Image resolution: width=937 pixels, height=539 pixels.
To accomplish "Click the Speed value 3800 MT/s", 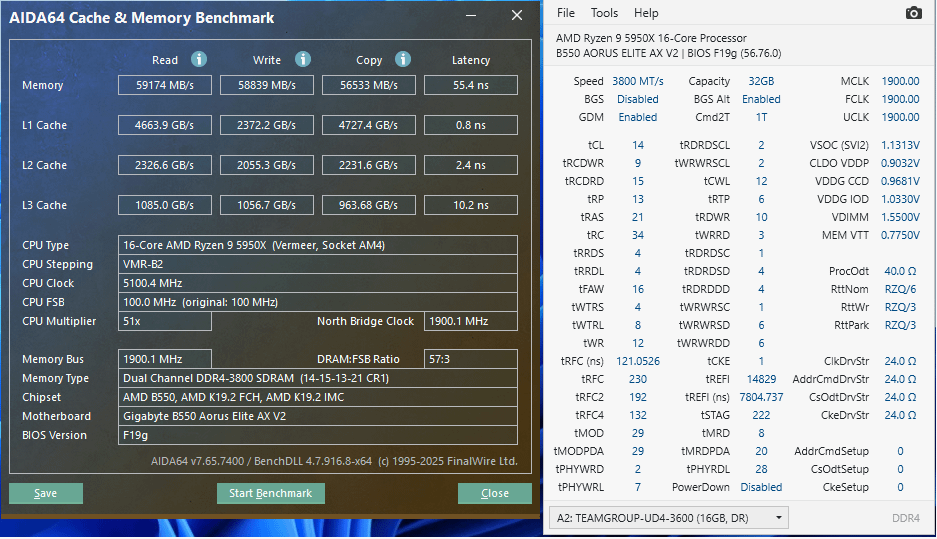I will coord(638,81).
